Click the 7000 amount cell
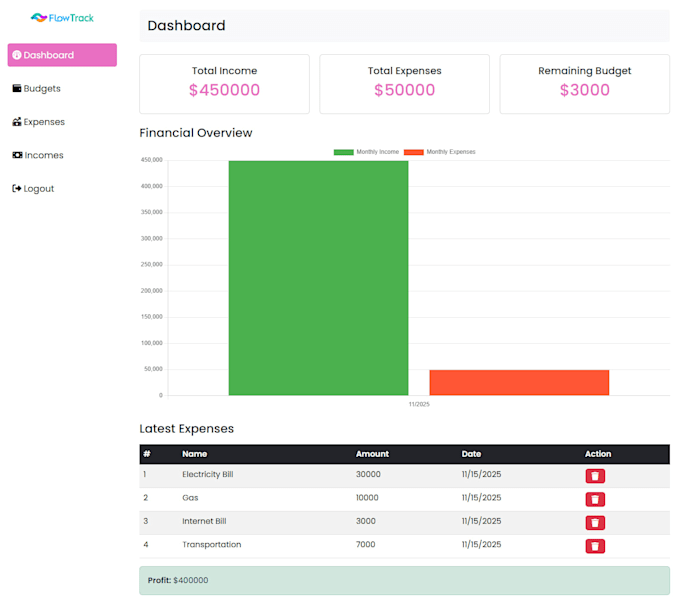This screenshot has width=680, height=613. 366,545
